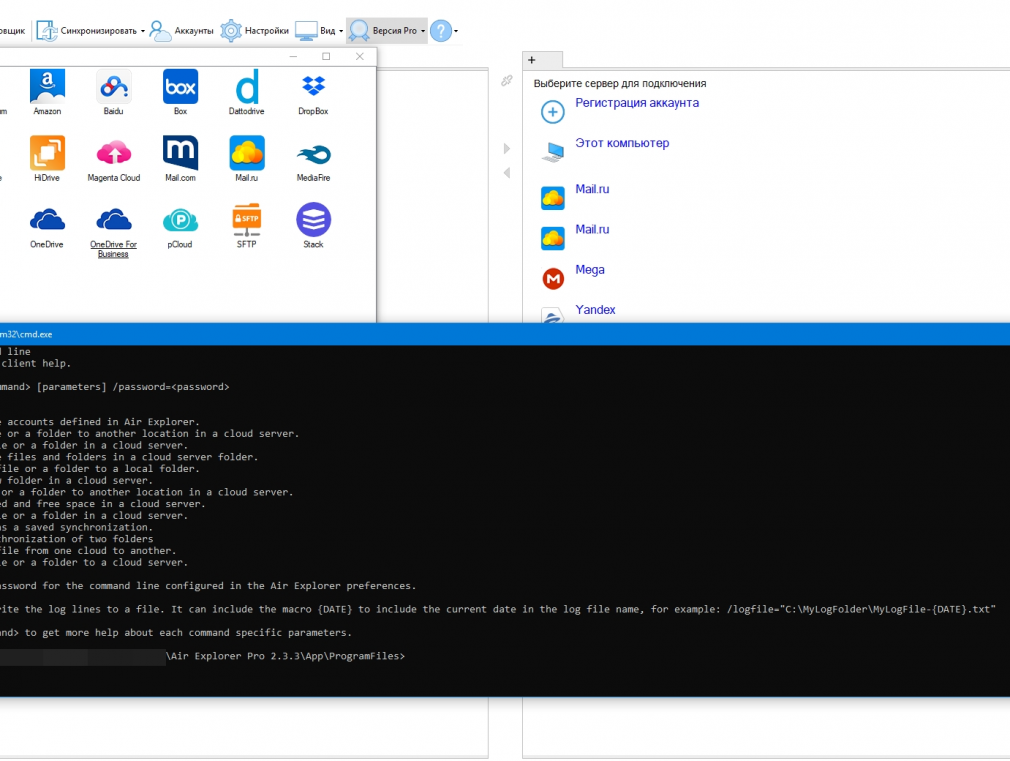The image size is (1010, 761).
Task: Click the plus circle icon beside Регистрация аккаунта
Action: point(553,112)
